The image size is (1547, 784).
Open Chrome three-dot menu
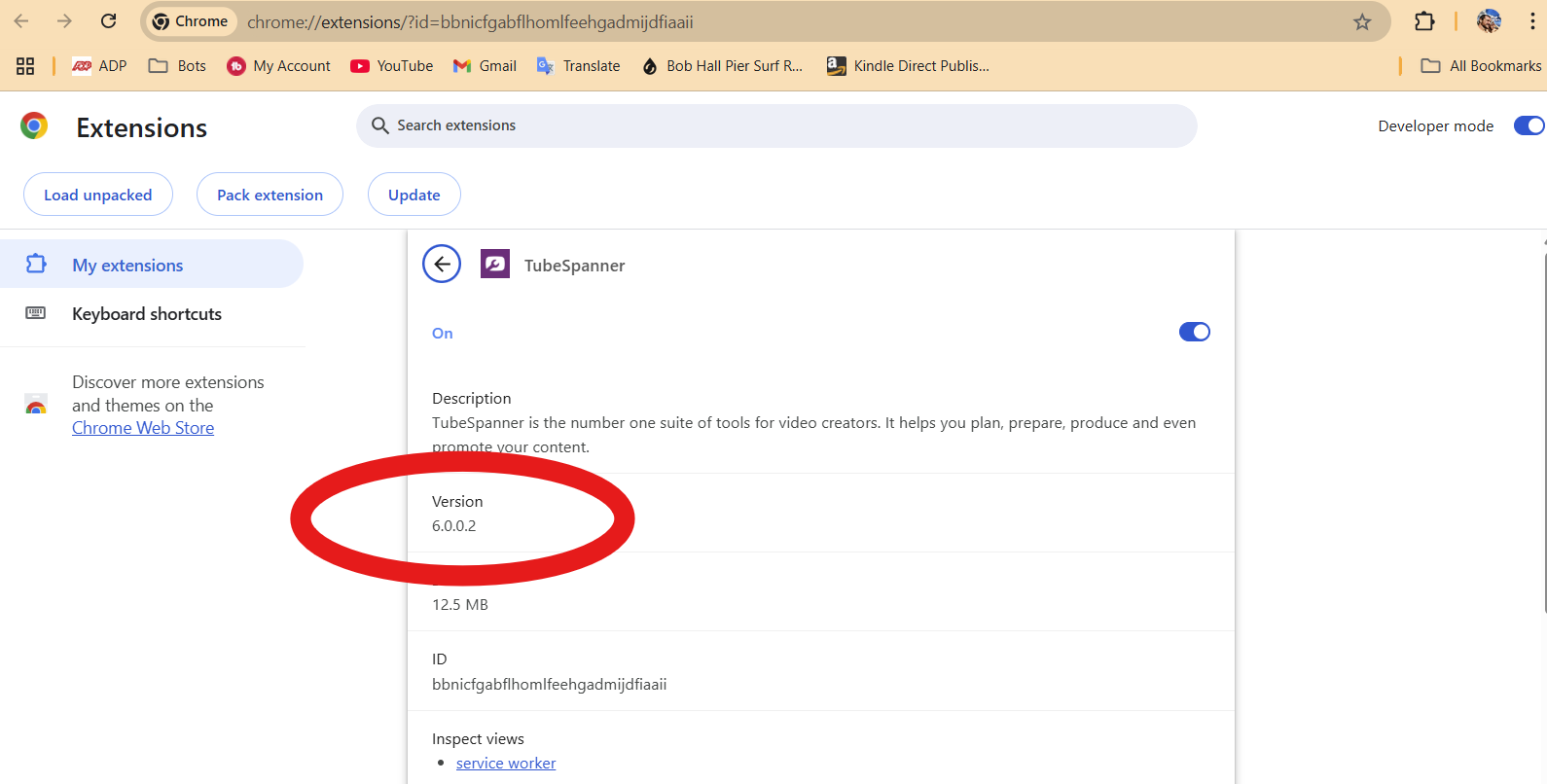click(x=1532, y=21)
